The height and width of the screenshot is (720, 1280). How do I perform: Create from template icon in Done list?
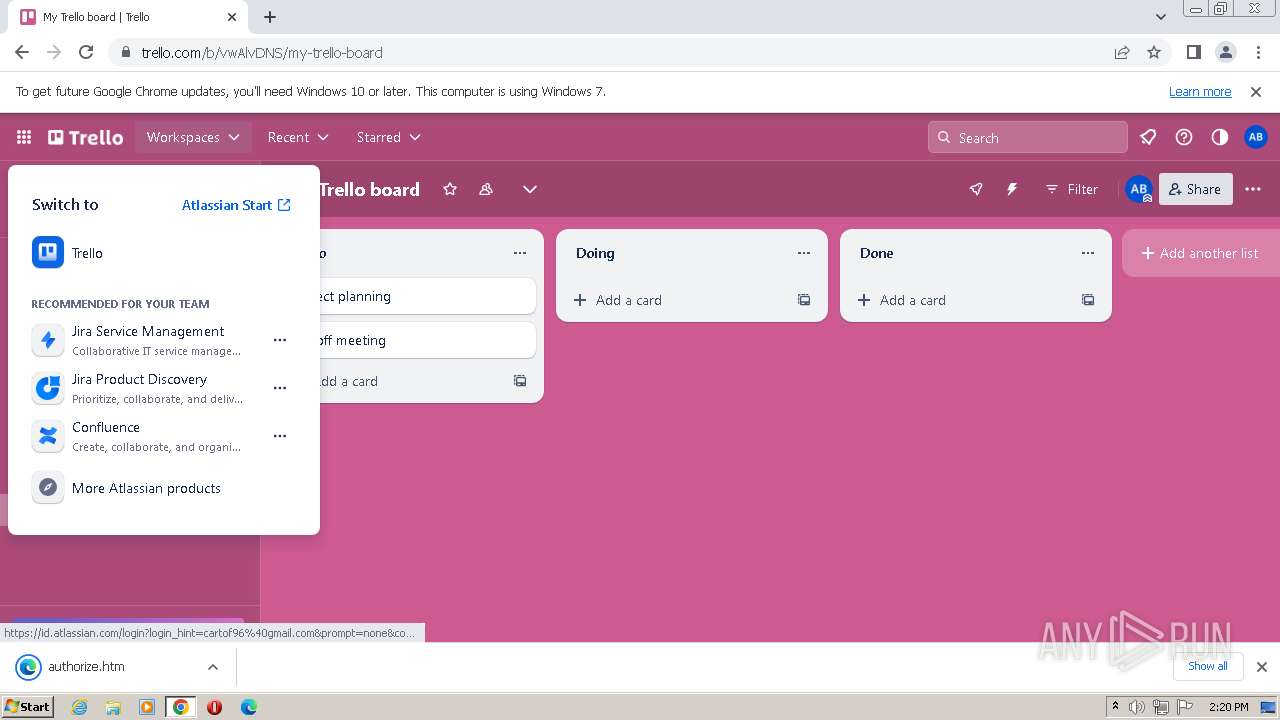(x=1088, y=300)
